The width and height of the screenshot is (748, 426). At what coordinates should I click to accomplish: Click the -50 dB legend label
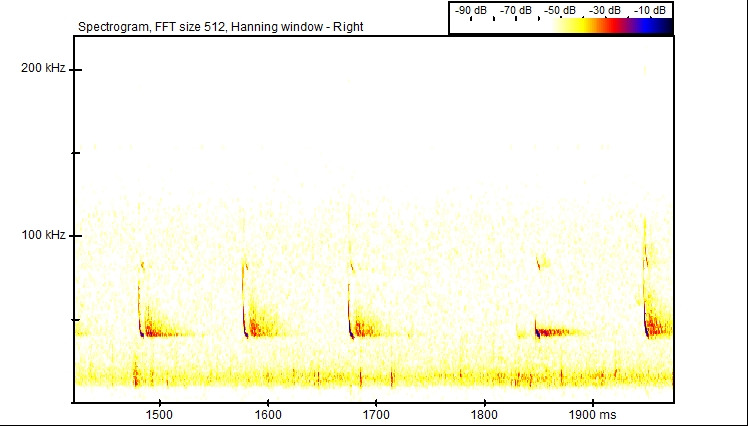click(x=562, y=10)
